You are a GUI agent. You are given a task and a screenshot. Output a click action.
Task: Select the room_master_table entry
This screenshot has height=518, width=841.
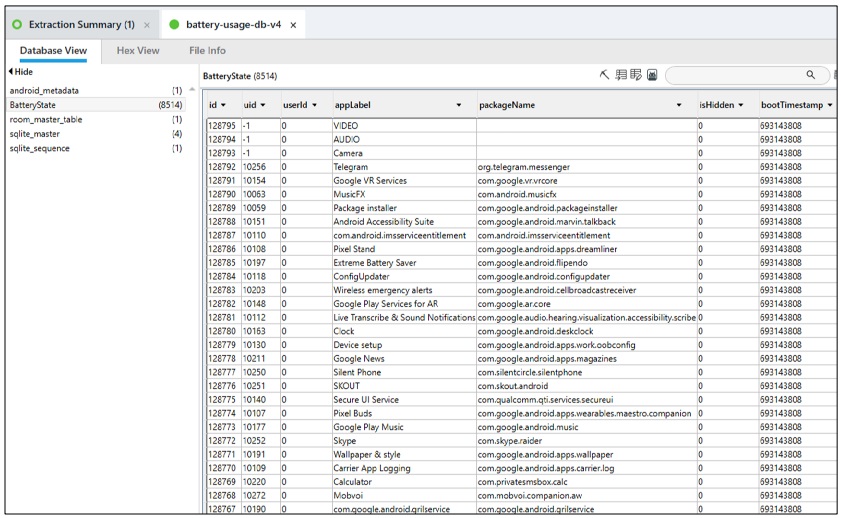[x=46, y=119]
